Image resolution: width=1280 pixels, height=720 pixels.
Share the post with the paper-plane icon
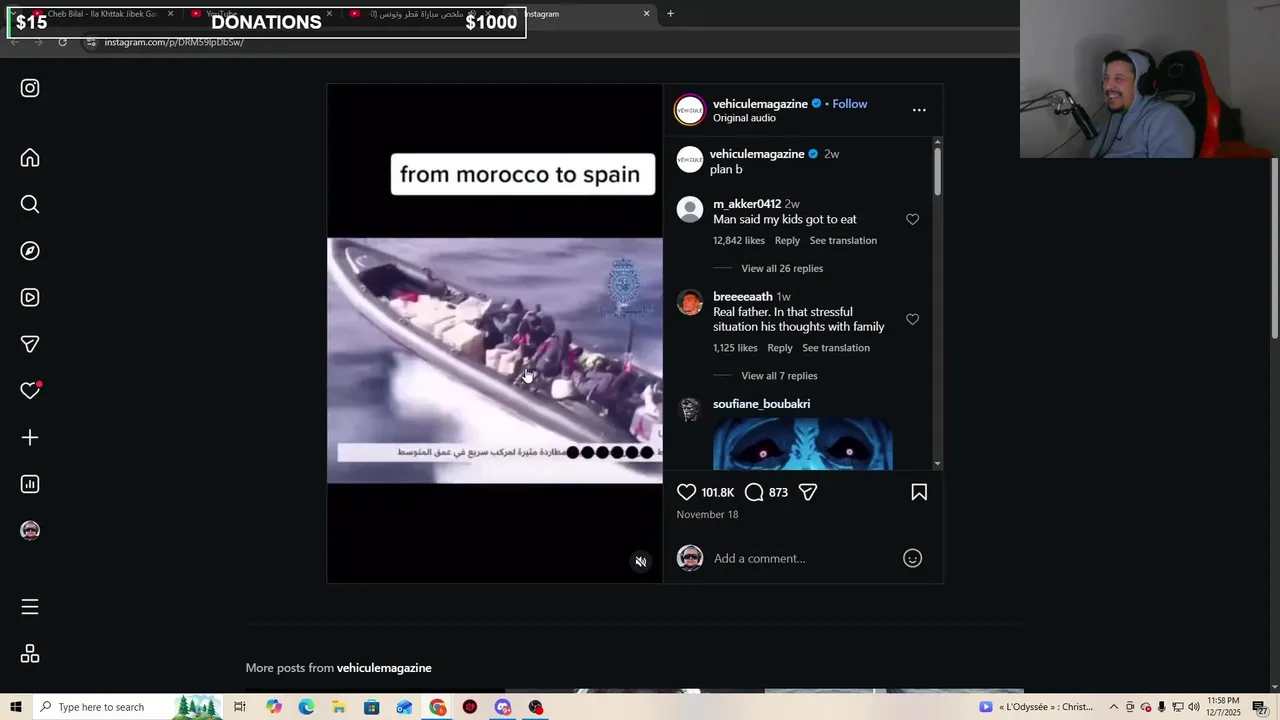pyautogui.click(x=808, y=492)
